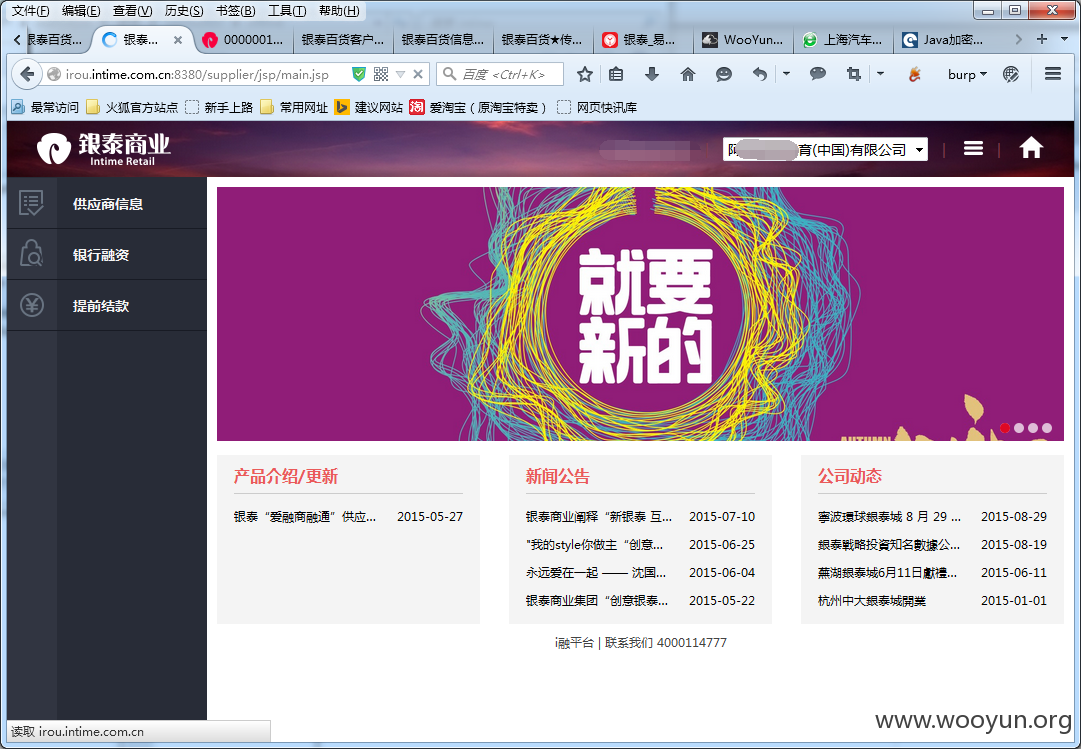Select the third banner carousel dot
This screenshot has height=749, width=1081.
pos(1033,428)
